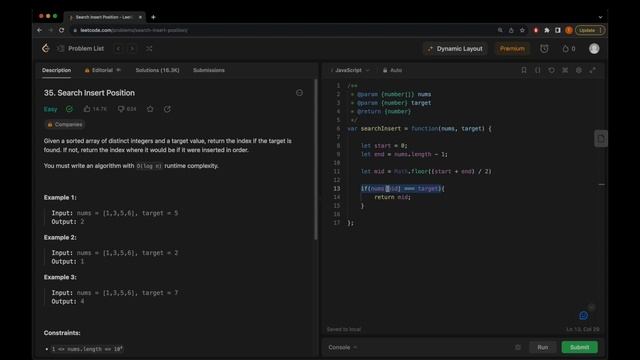
Task: Click the Easy difficulty label
Action: 51,109
